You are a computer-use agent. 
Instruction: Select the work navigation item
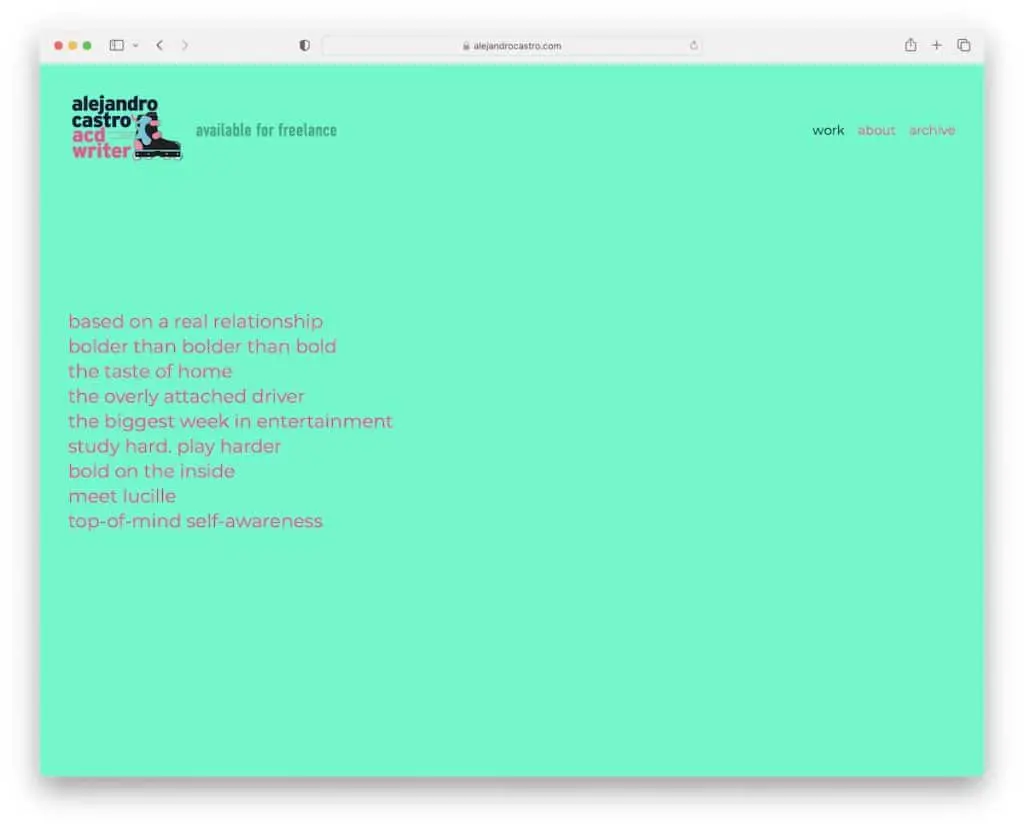coord(828,130)
